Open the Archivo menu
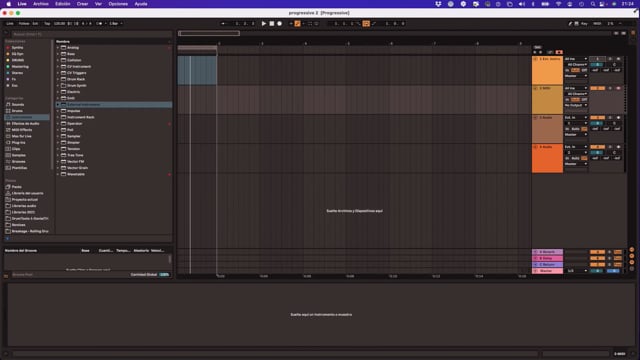 40,4
